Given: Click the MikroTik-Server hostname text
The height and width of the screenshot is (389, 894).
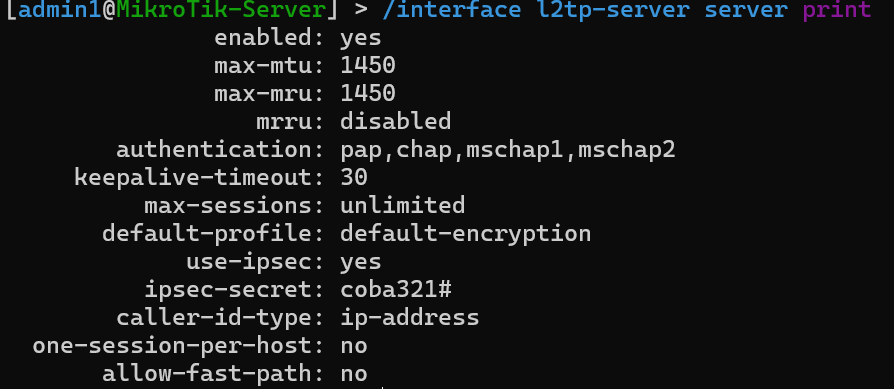Looking at the screenshot, I should tap(221, 10).
